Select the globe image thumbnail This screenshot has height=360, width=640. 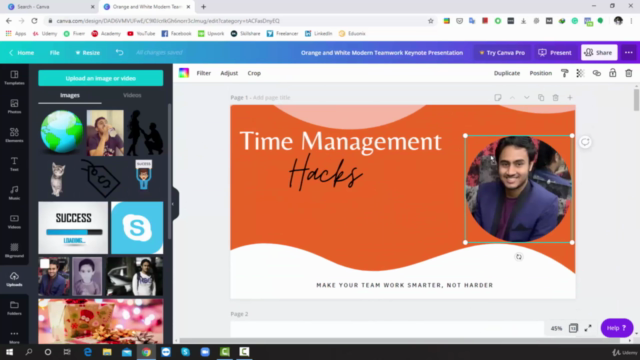pos(62,131)
